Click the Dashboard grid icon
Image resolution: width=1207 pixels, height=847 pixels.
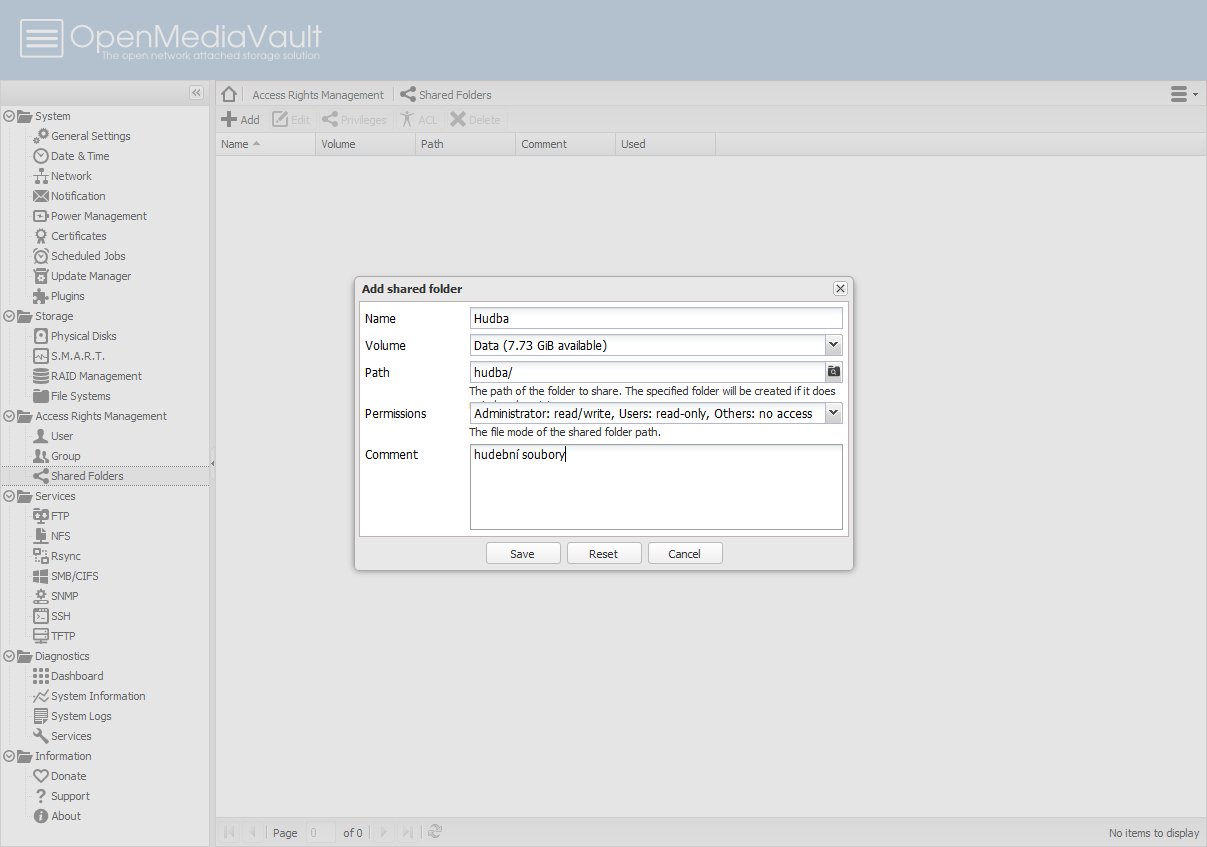click(41, 676)
